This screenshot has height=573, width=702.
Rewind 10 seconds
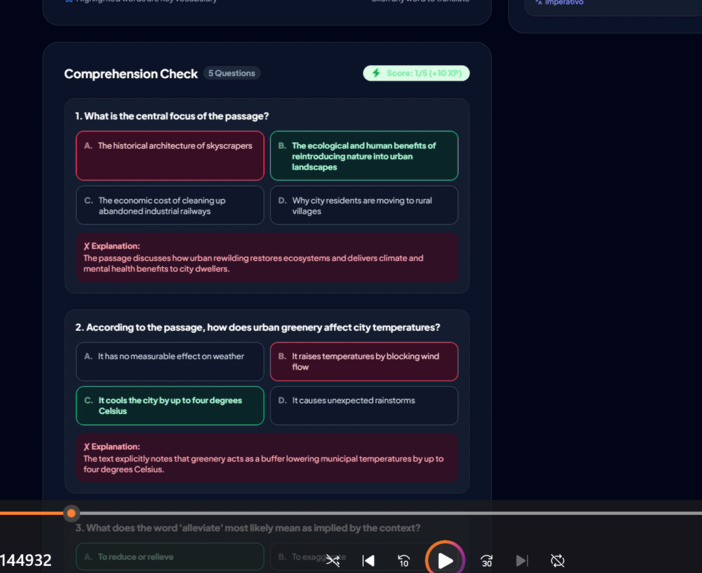[404, 560]
